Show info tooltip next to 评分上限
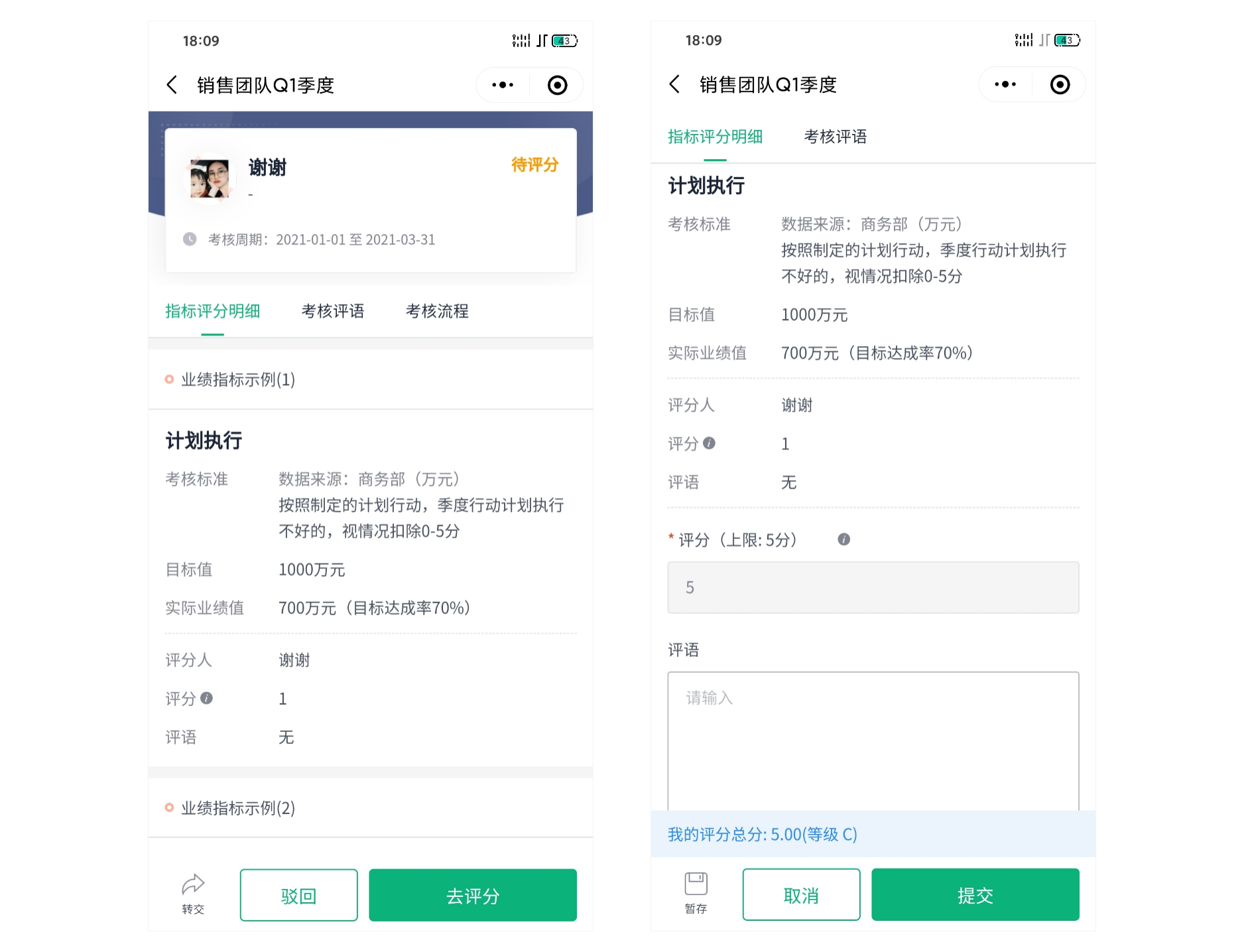 (843, 539)
